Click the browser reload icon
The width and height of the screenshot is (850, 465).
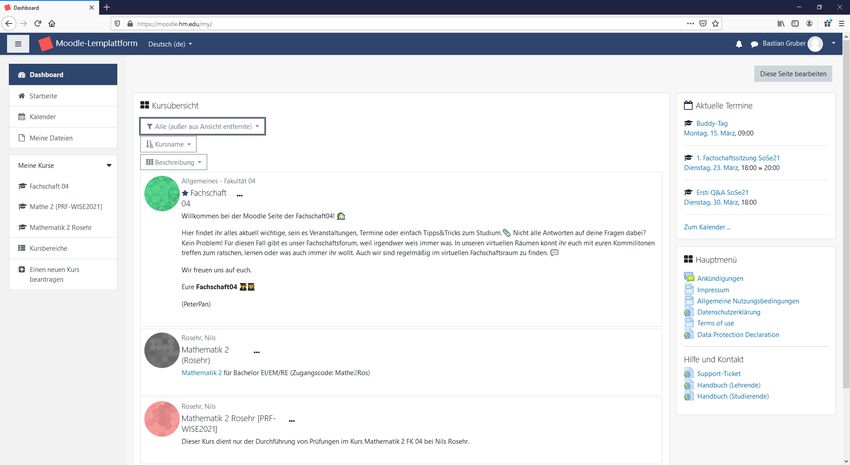pyautogui.click(x=38, y=22)
